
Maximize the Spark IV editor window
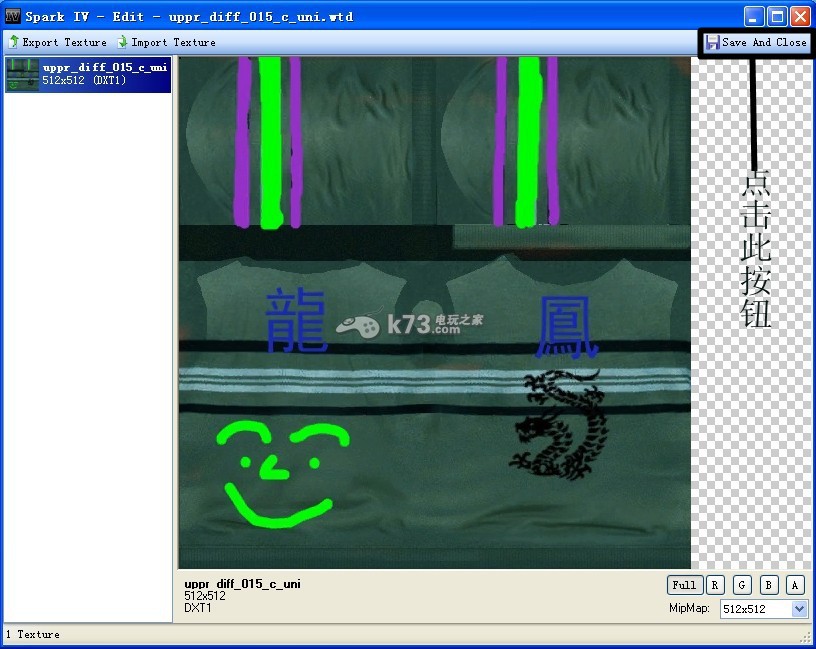pyautogui.click(x=777, y=16)
